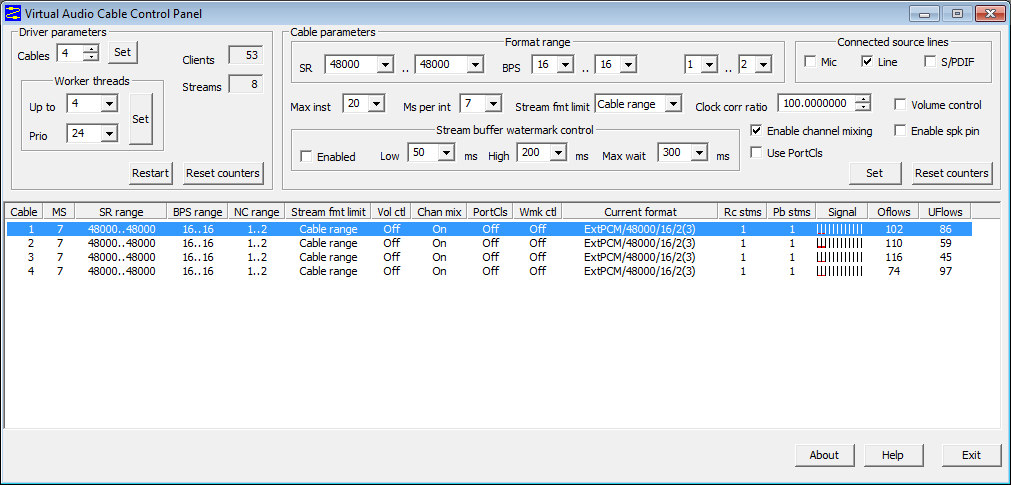
Task: Click the NC range column header
Action: pos(257,212)
